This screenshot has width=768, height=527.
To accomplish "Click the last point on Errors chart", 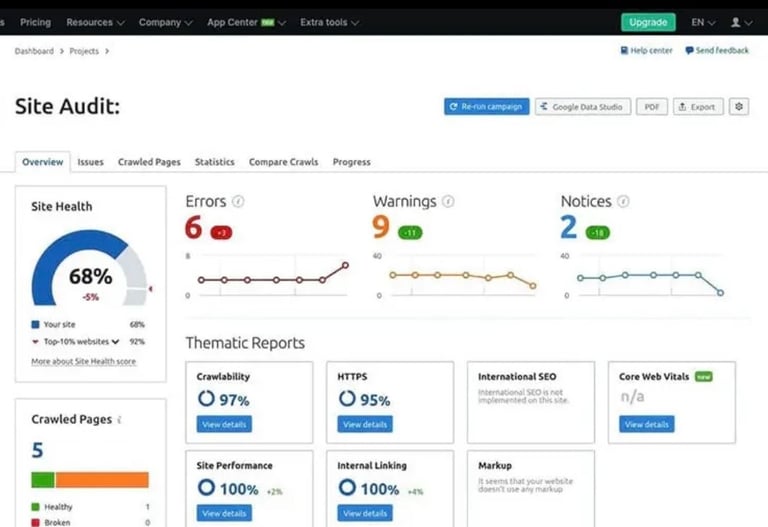I will [345, 265].
